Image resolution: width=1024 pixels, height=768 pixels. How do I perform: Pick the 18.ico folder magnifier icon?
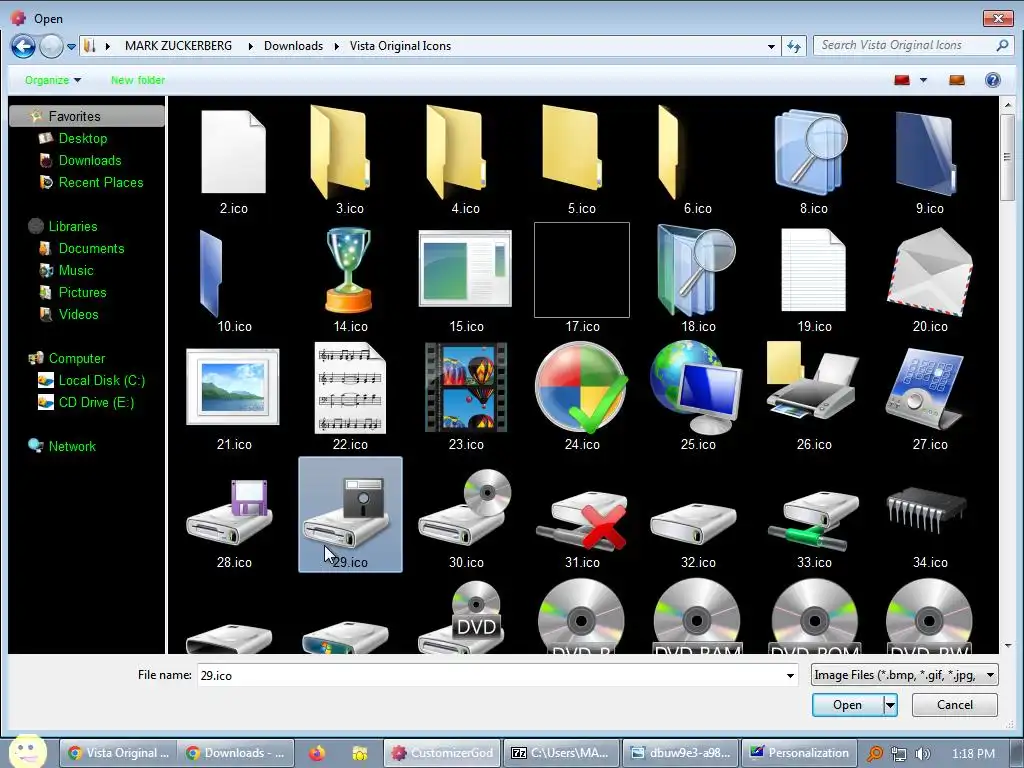click(697, 270)
